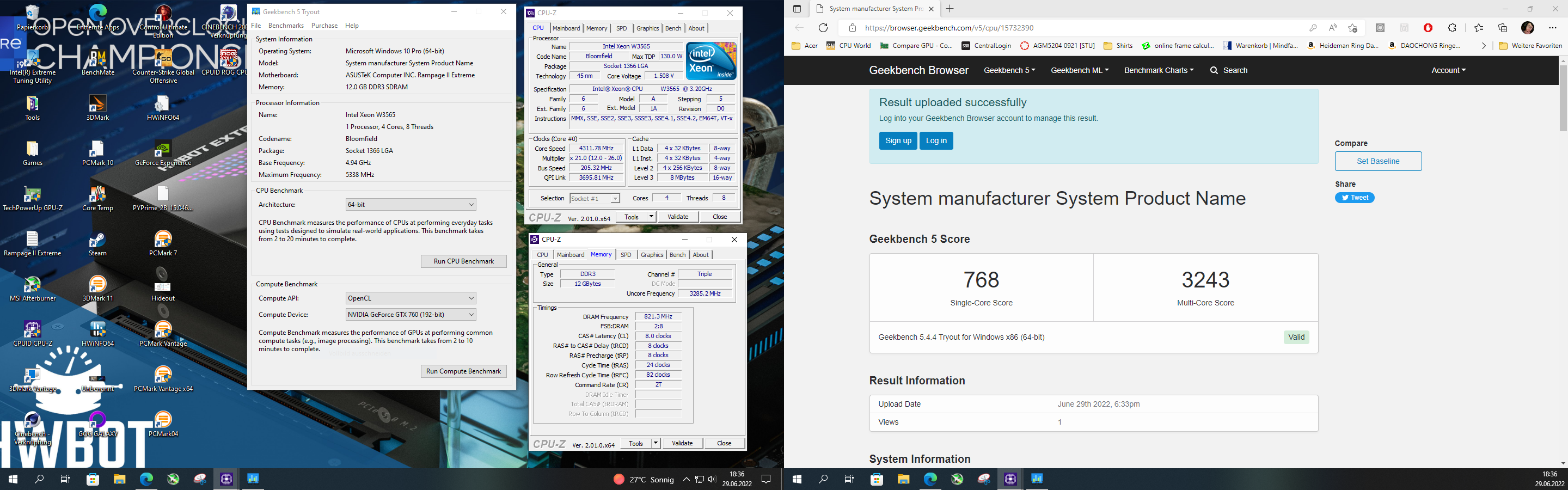The width and height of the screenshot is (1568, 490).
Task: Show more bookmarks overflow chevron
Action: pos(1484,46)
